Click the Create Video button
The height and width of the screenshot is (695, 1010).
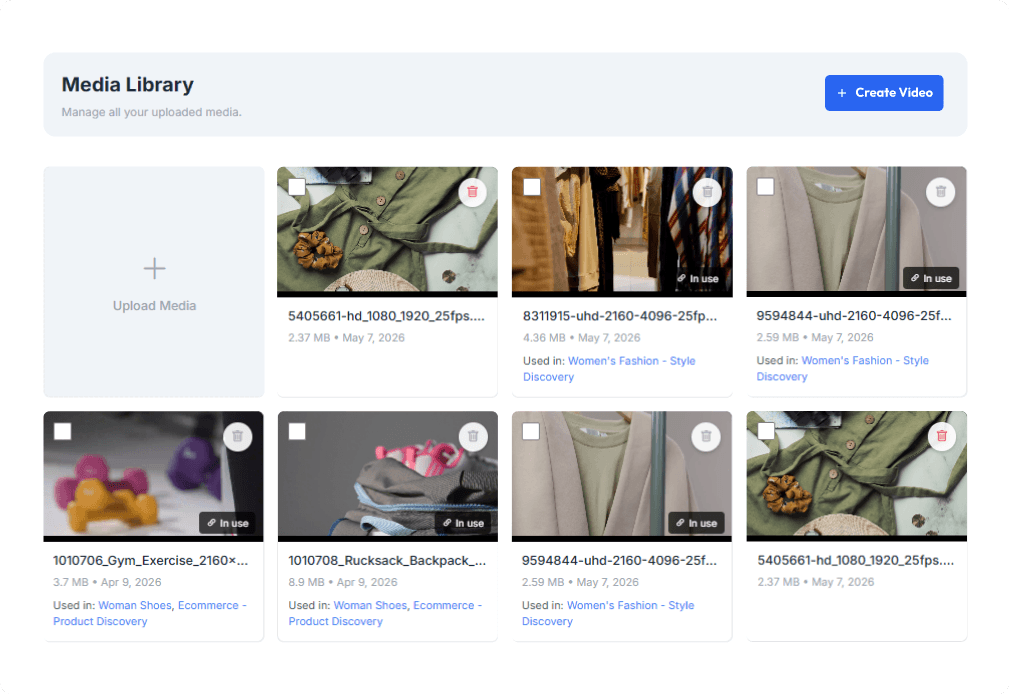coord(883,93)
